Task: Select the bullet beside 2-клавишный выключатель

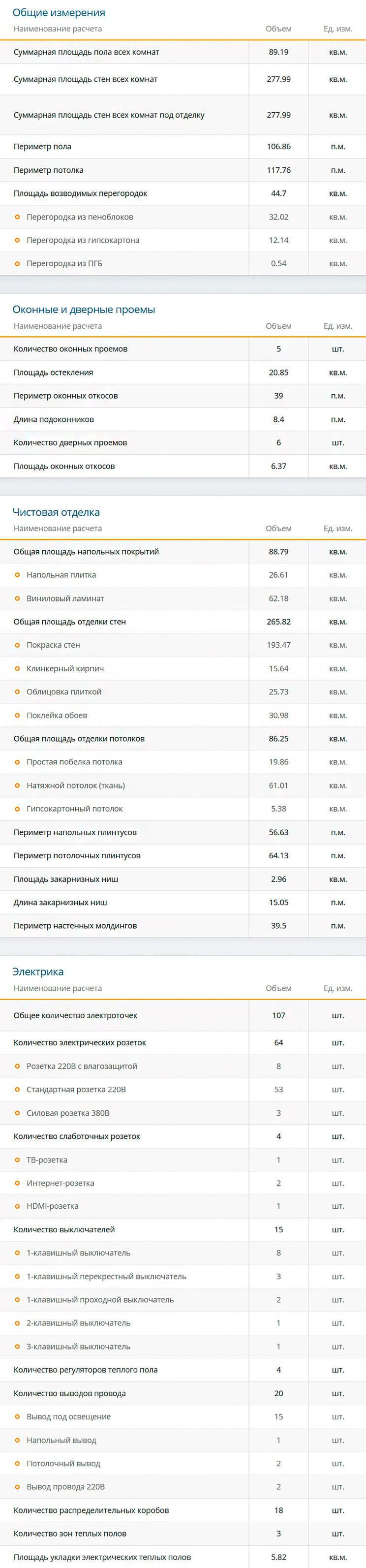Action: click(x=17, y=1323)
